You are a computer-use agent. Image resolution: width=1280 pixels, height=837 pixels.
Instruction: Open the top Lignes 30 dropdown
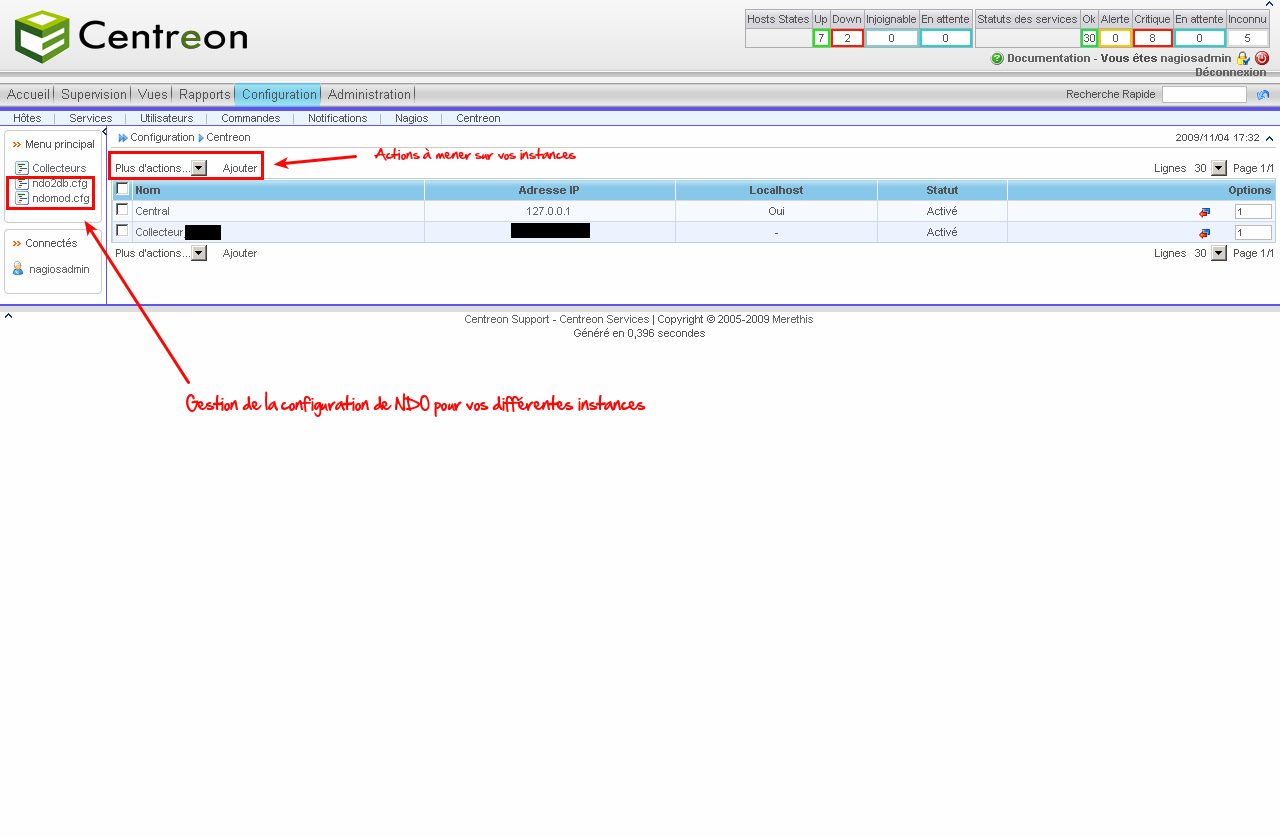(1218, 168)
